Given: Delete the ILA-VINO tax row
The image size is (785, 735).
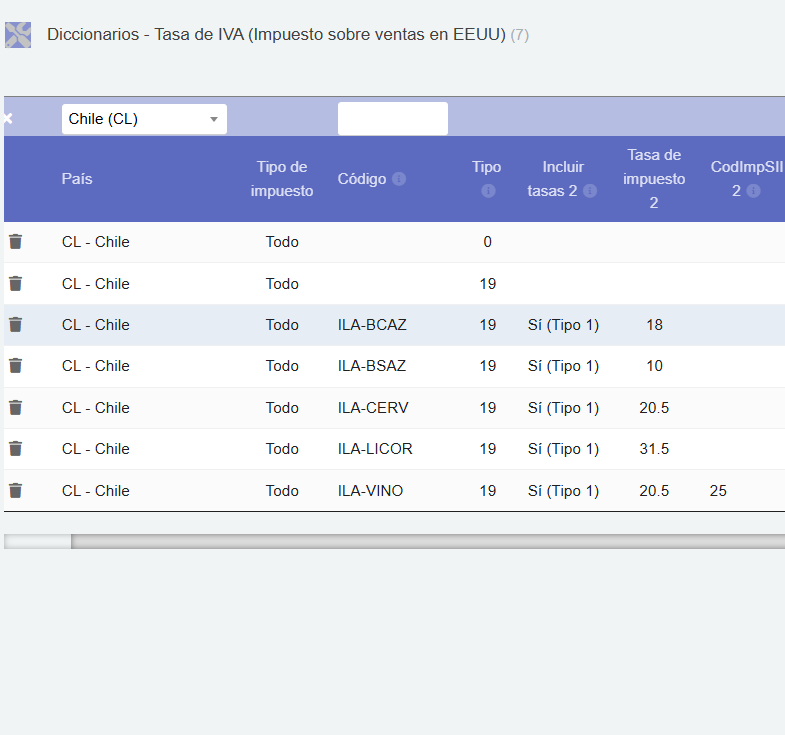Looking at the screenshot, I should (x=15, y=491).
